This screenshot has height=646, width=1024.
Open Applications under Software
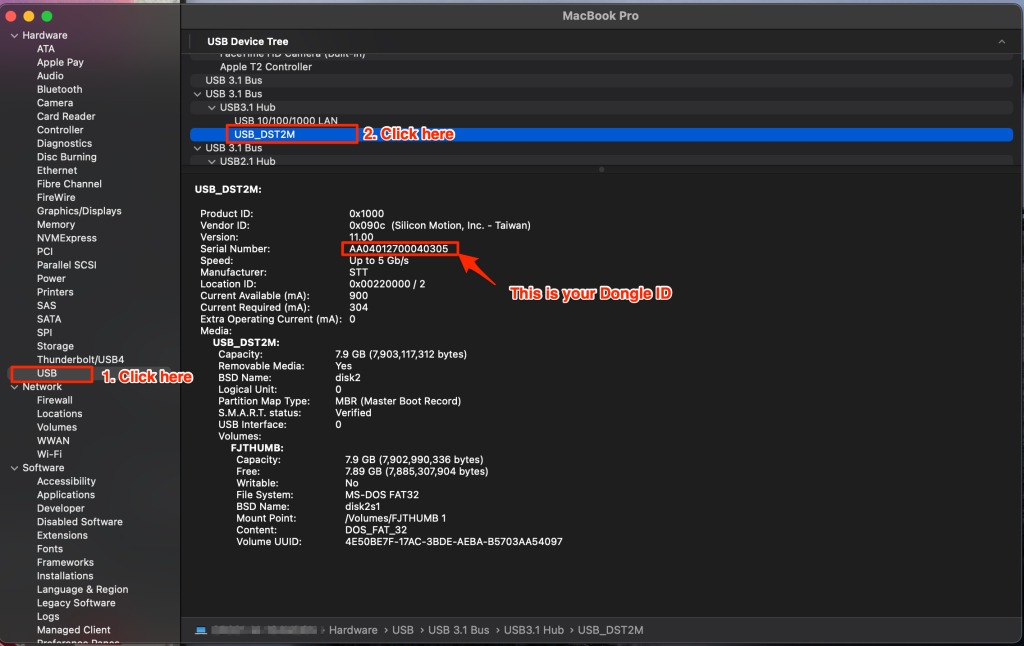click(x=66, y=495)
